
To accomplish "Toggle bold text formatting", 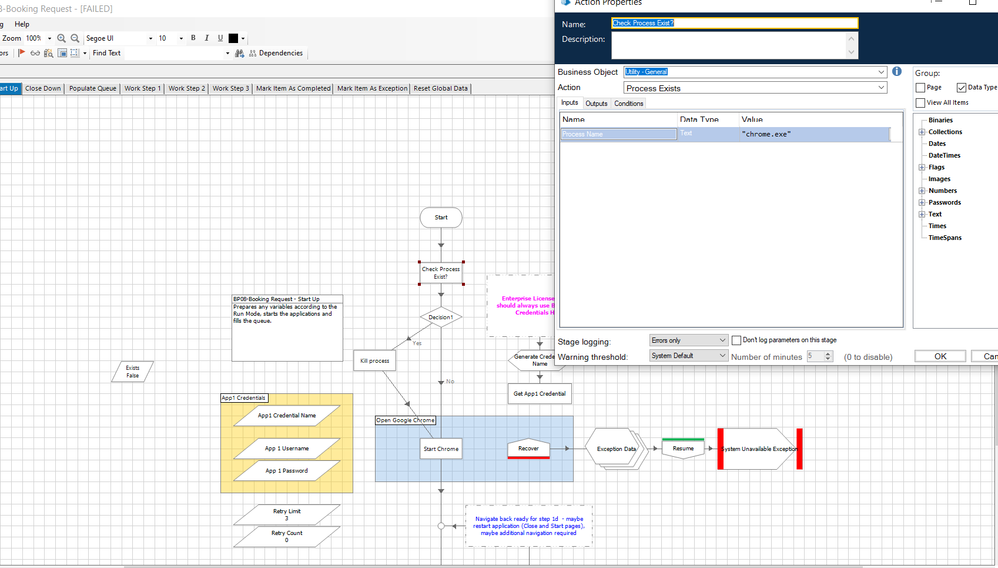I will pyautogui.click(x=193, y=38).
